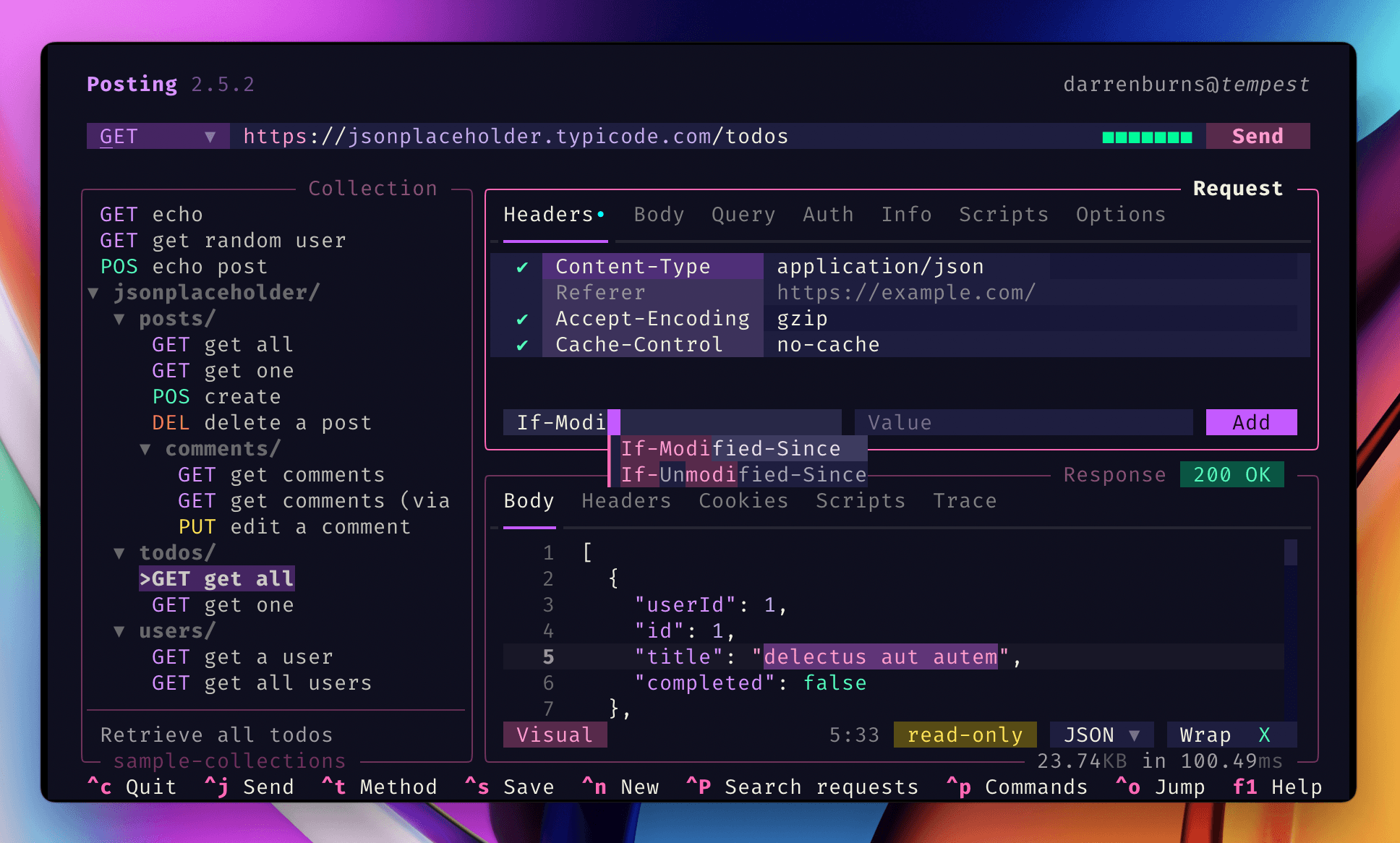Open the JSON response format dropdown
The height and width of the screenshot is (843, 1400).
1101,735
